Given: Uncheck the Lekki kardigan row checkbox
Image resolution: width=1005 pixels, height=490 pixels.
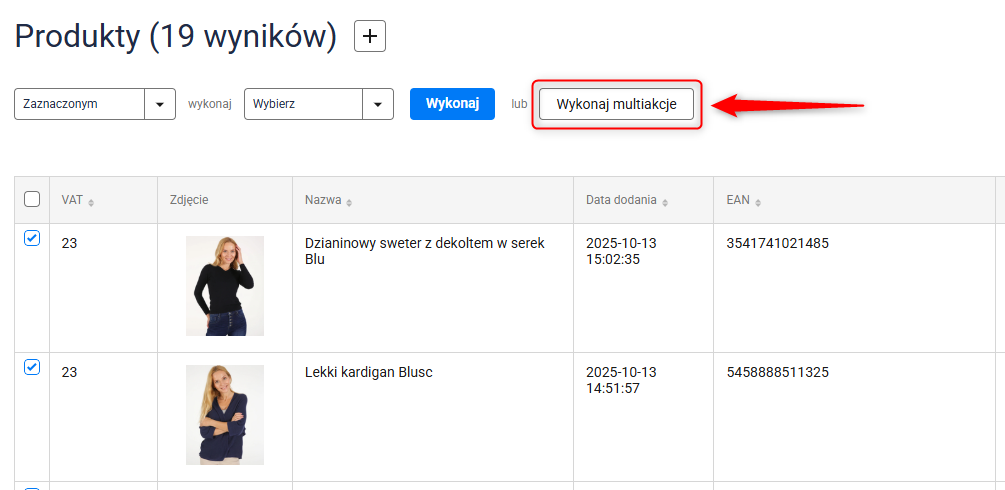Looking at the screenshot, I should coord(32,367).
